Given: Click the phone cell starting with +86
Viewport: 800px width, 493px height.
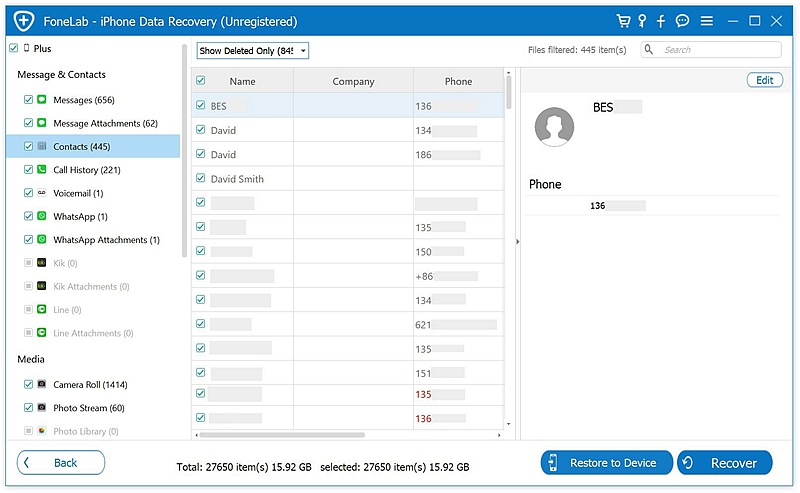Looking at the screenshot, I should tap(459, 276).
